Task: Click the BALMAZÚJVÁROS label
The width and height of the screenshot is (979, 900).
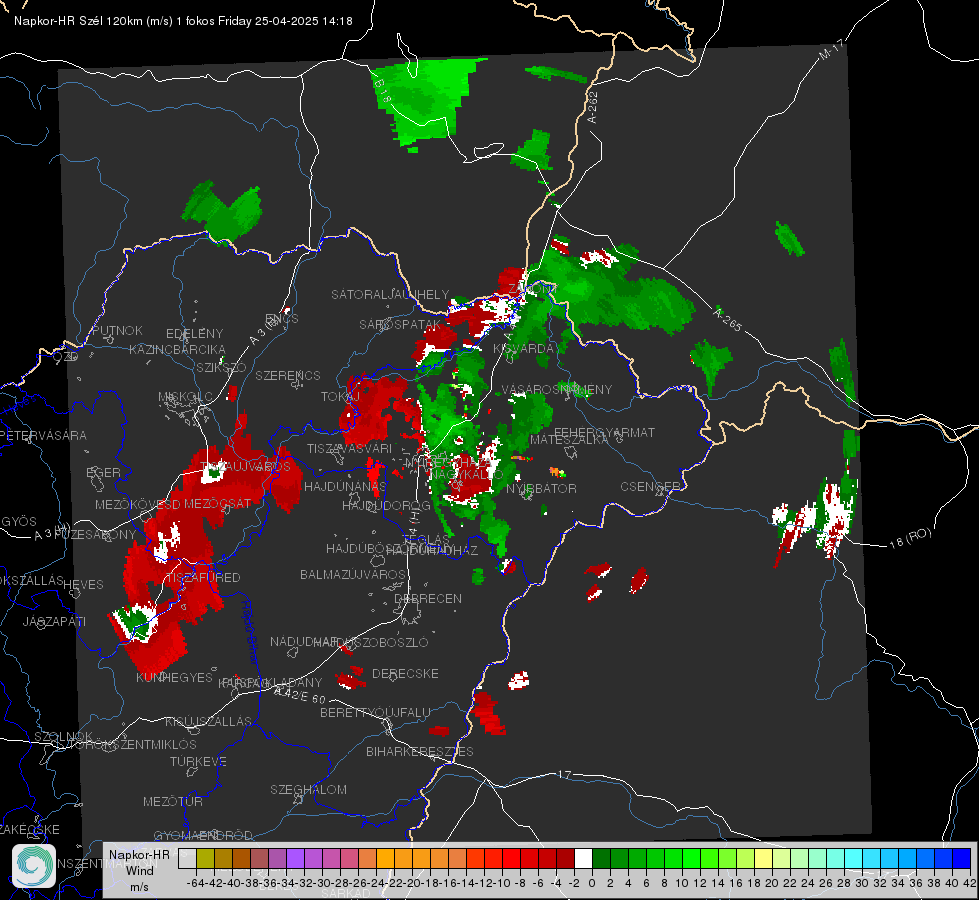Action: 353,575
